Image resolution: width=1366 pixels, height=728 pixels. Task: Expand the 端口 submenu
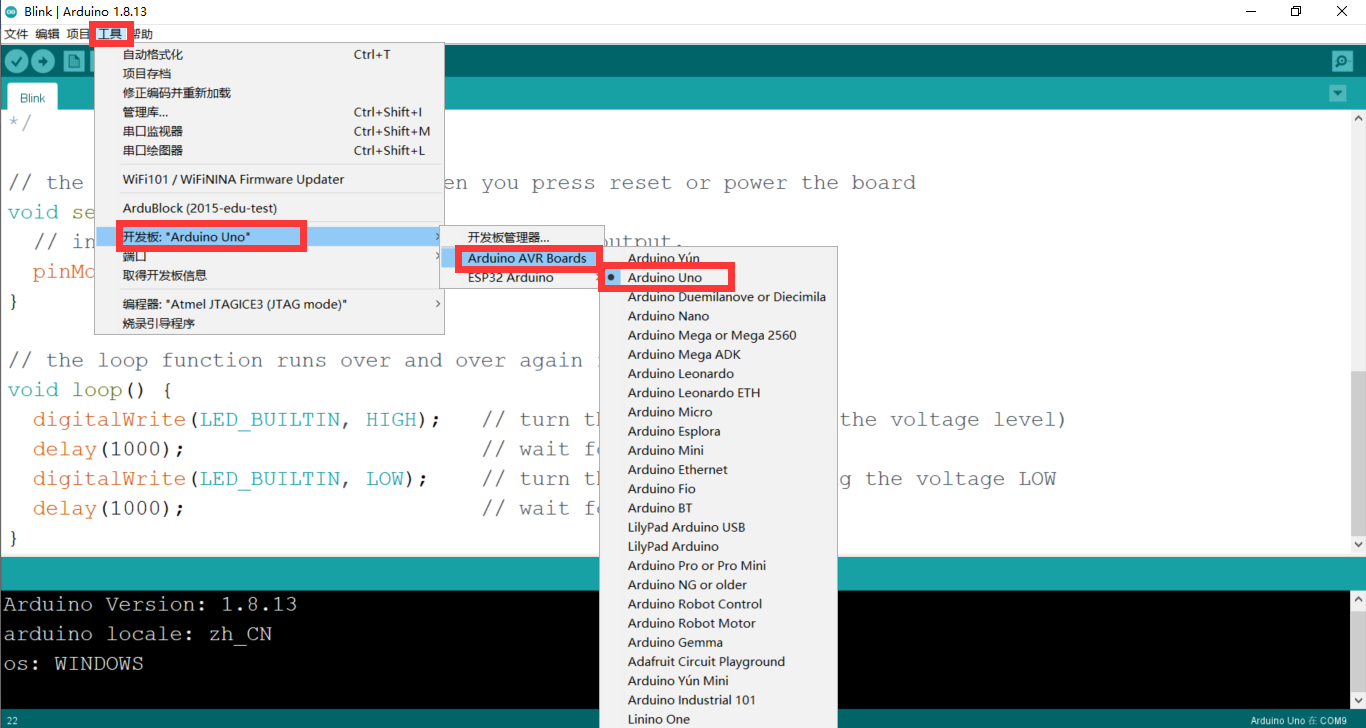tap(269, 257)
